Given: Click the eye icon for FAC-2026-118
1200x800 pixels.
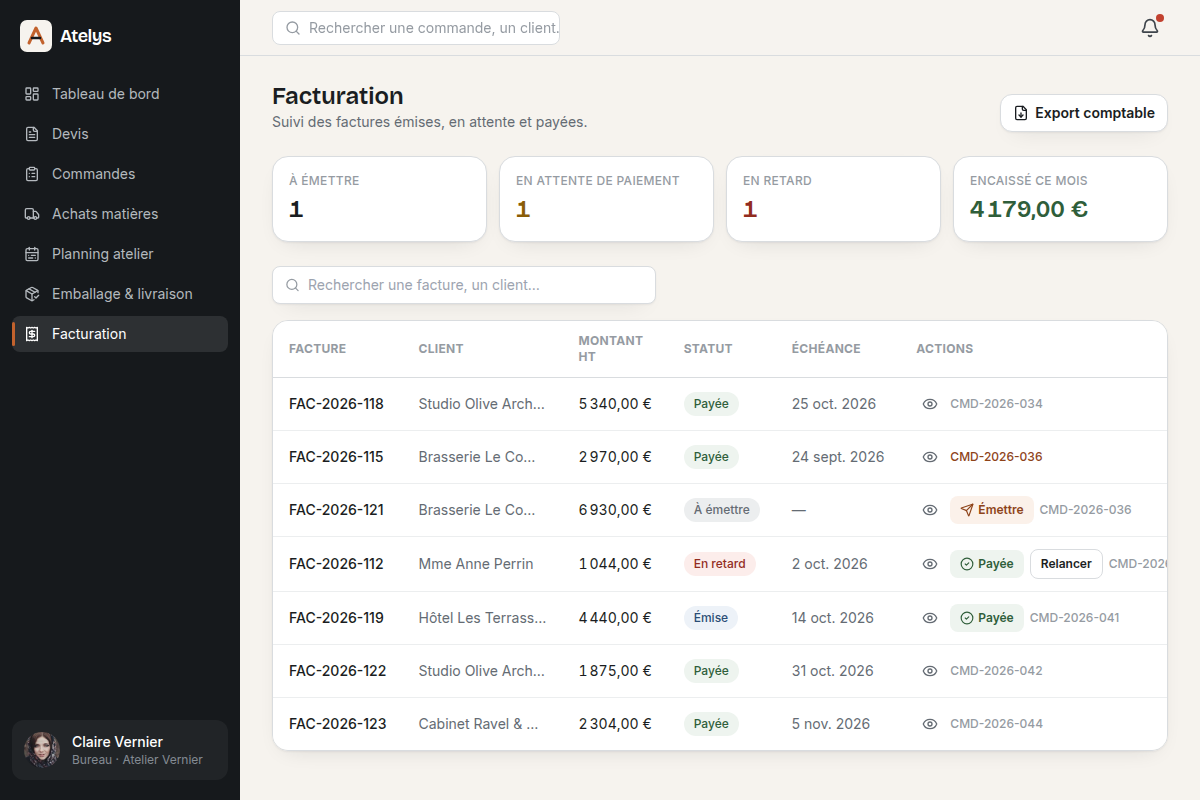Looking at the screenshot, I should pos(930,404).
